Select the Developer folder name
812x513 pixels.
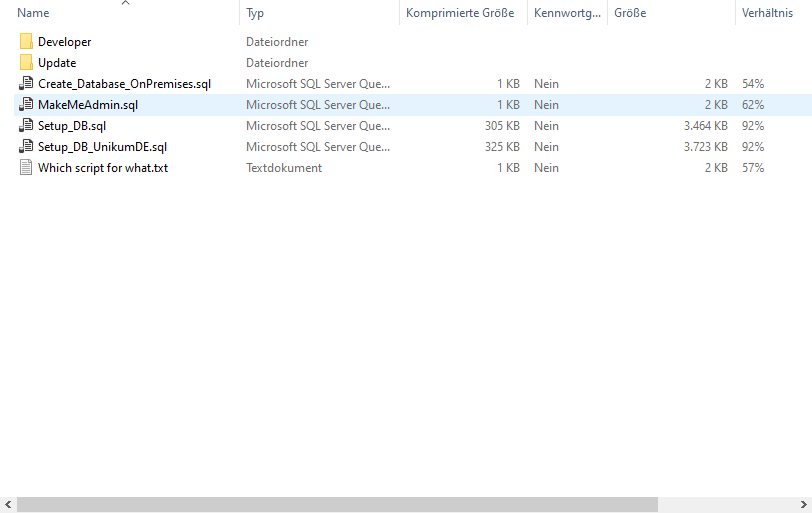pyautogui.click(x=65, y=42)
